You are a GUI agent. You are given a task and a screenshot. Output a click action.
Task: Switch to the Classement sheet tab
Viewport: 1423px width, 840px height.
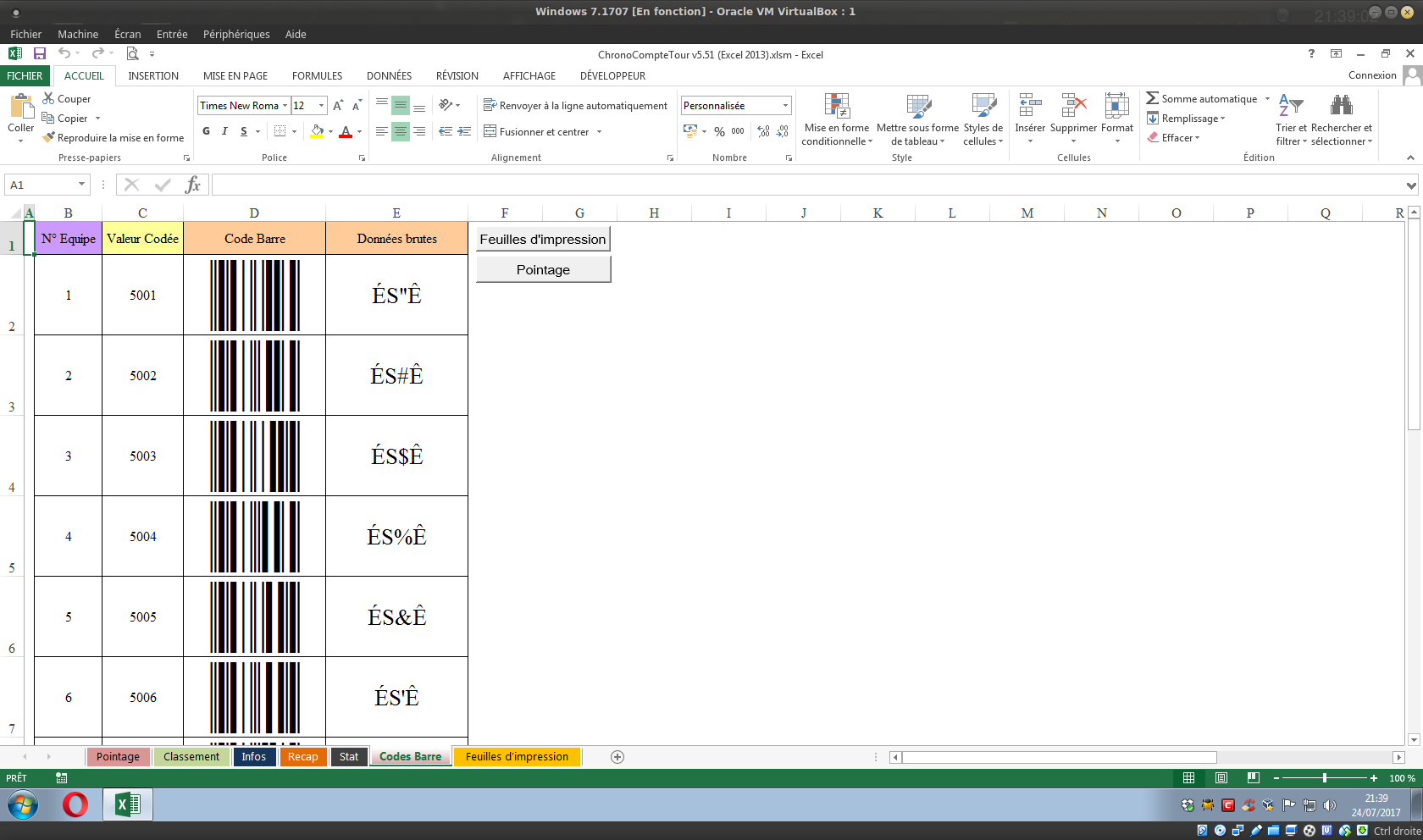tap(191, 757)
